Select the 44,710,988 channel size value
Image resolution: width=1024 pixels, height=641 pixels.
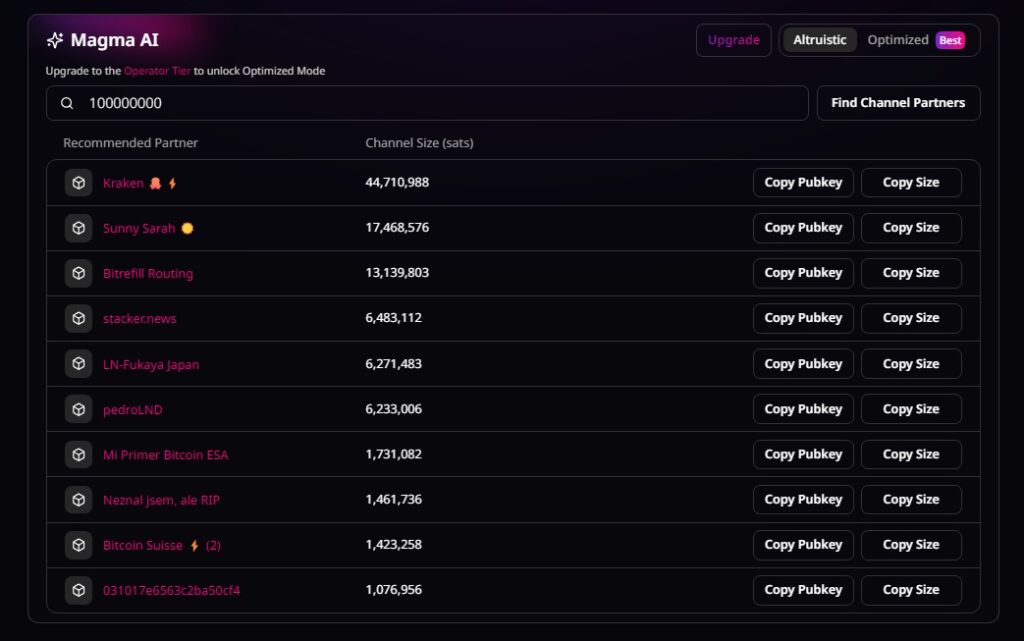[397, 182]
